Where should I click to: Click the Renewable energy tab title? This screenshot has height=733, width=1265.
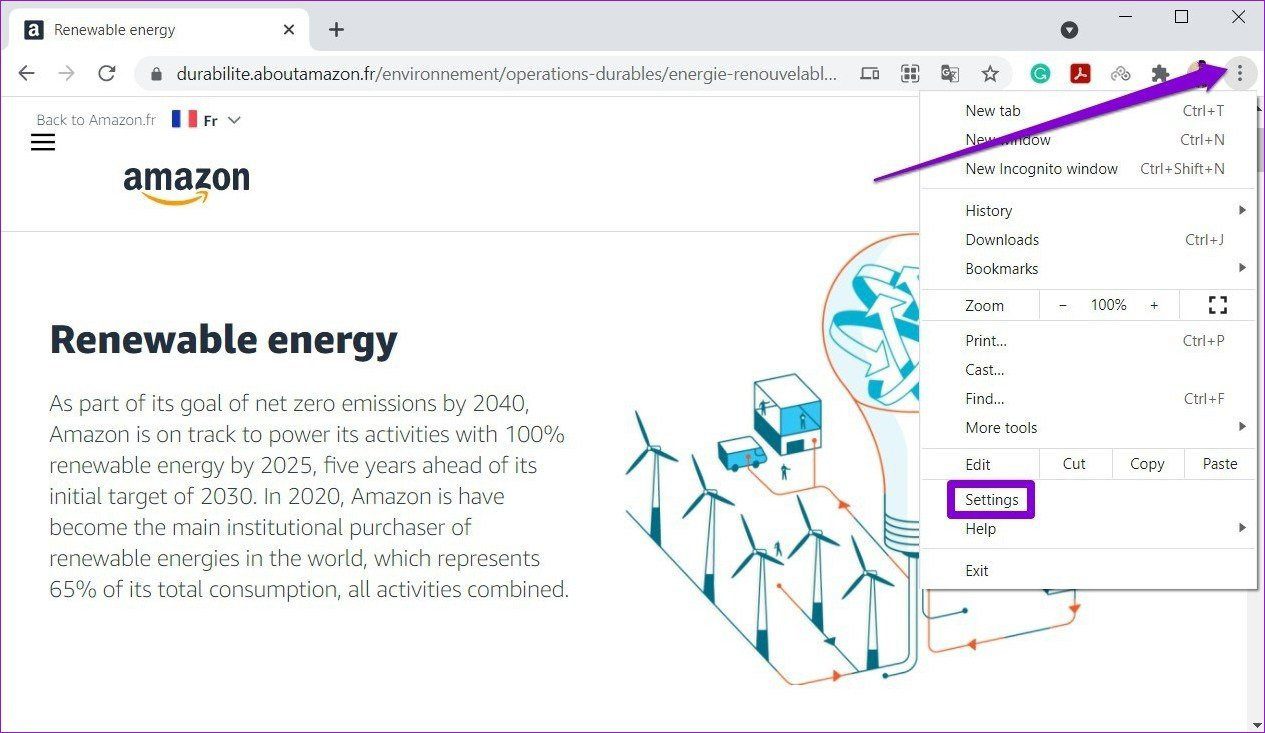(x=114, y=30)
